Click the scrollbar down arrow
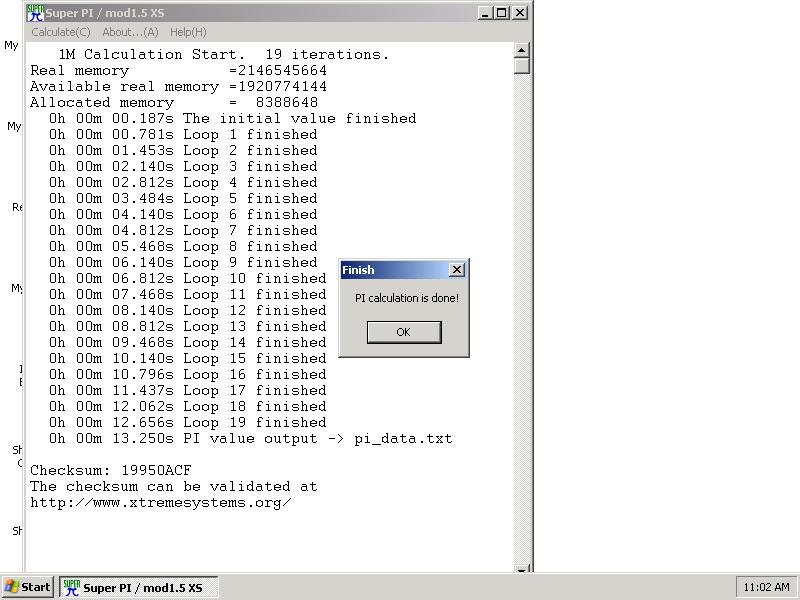The width and height of the screenshot is (800, 600). coord(521,569)
